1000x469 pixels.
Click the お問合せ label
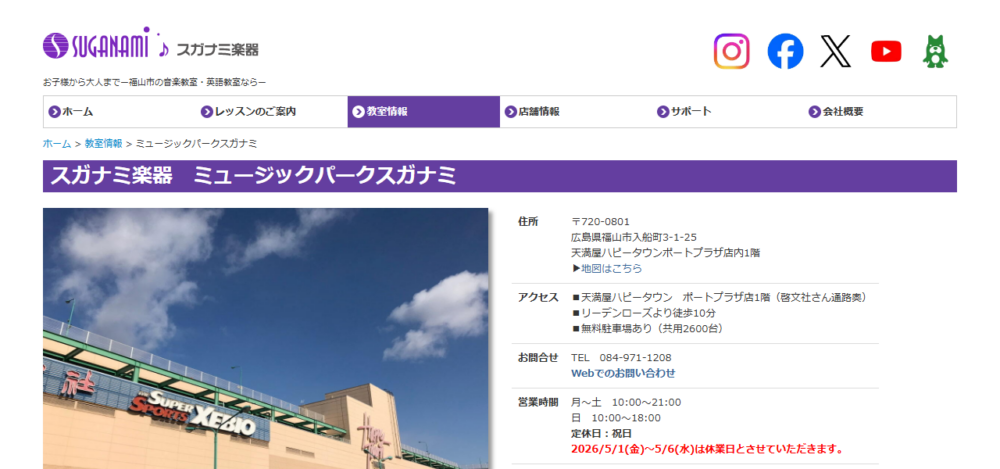pos(538,358)
